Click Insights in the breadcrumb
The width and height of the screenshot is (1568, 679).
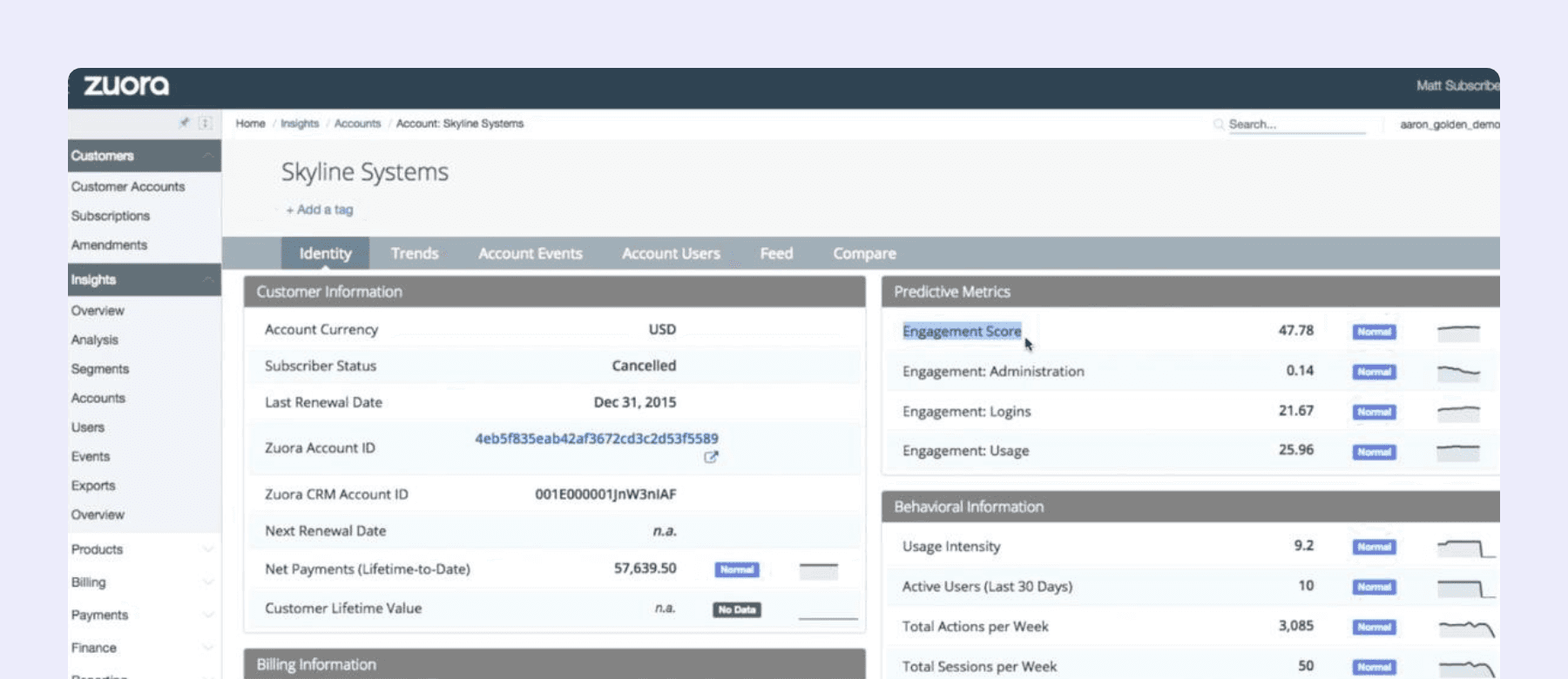click(x=300, y=124)
